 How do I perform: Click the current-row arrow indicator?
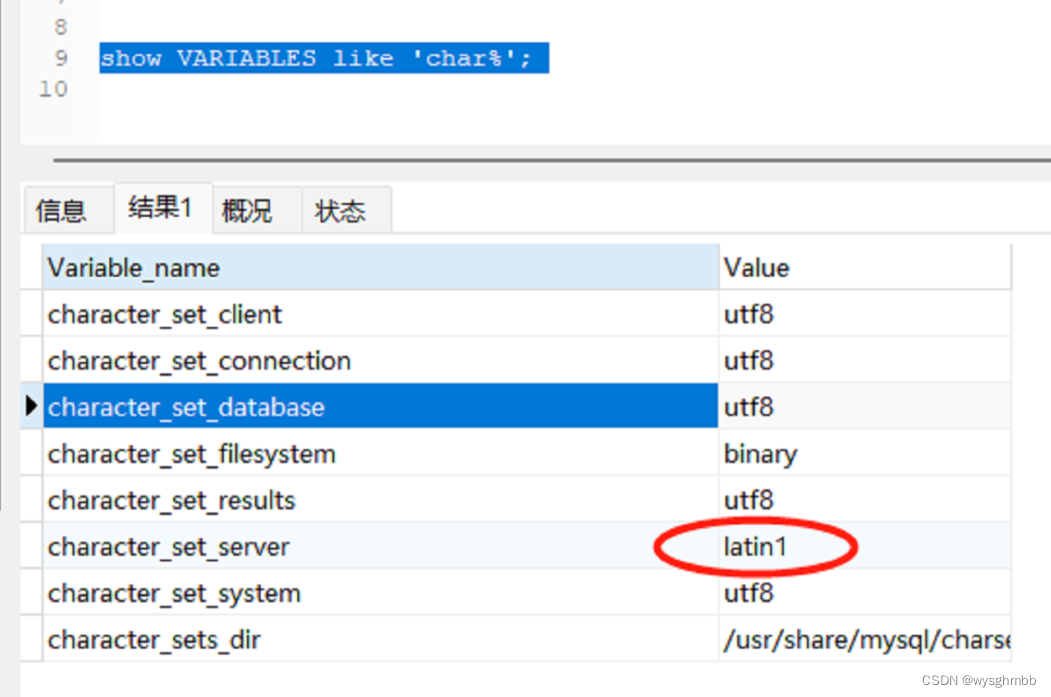coord(31,405)
